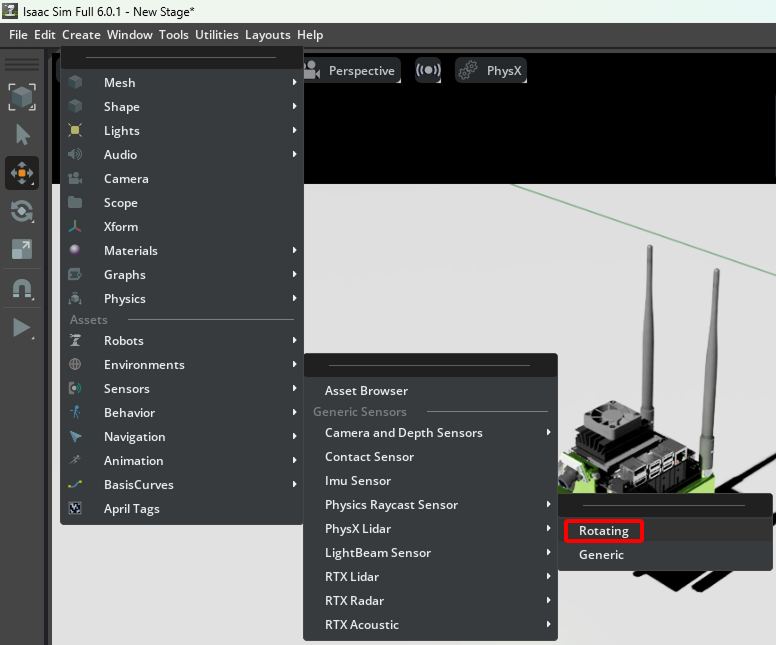The width and height of the screenshot is (776, 645).
Task: Click the Robots arm icon
Action: (x=75, y=340)
